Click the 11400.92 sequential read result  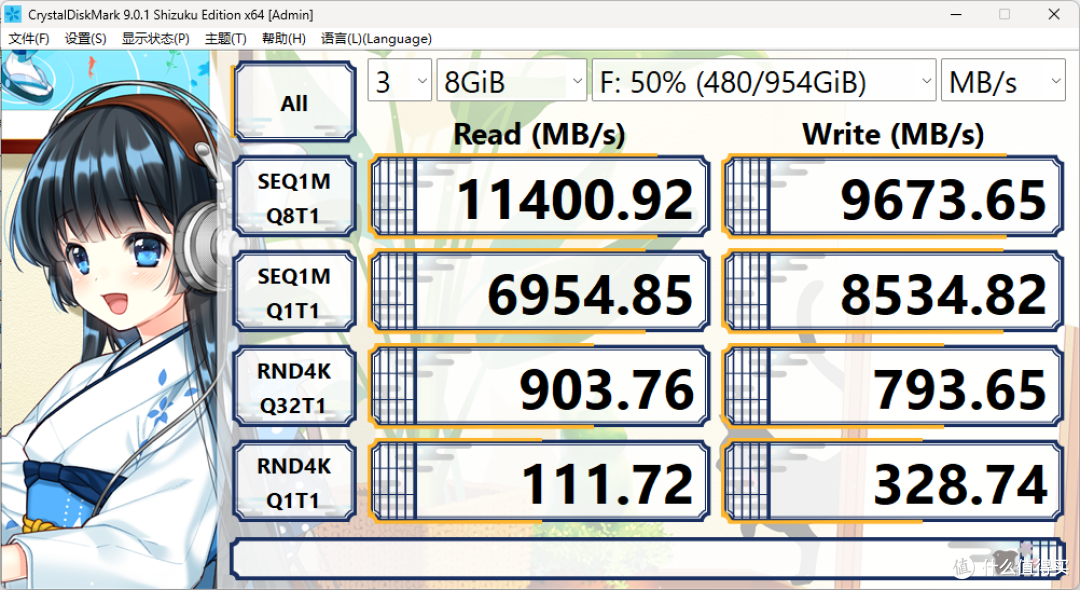[x=539, y=198]
